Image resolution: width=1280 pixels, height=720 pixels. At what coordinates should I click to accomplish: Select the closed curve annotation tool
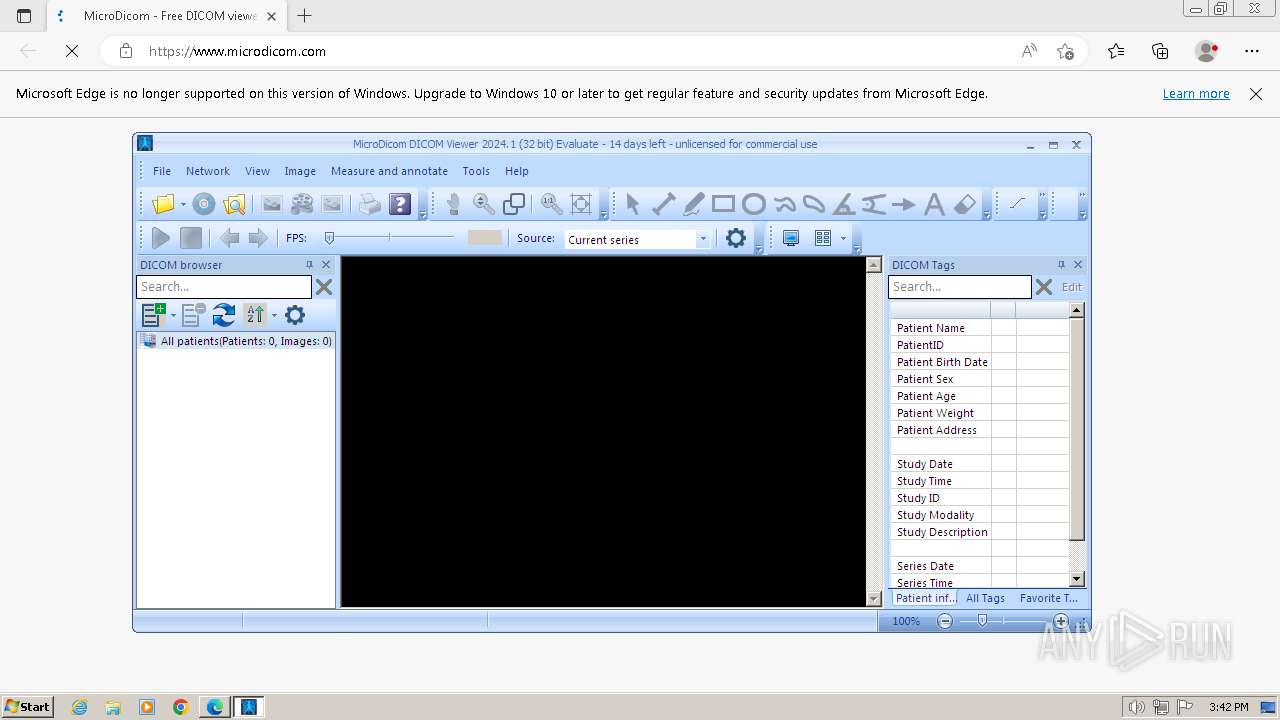coord(814,204)
